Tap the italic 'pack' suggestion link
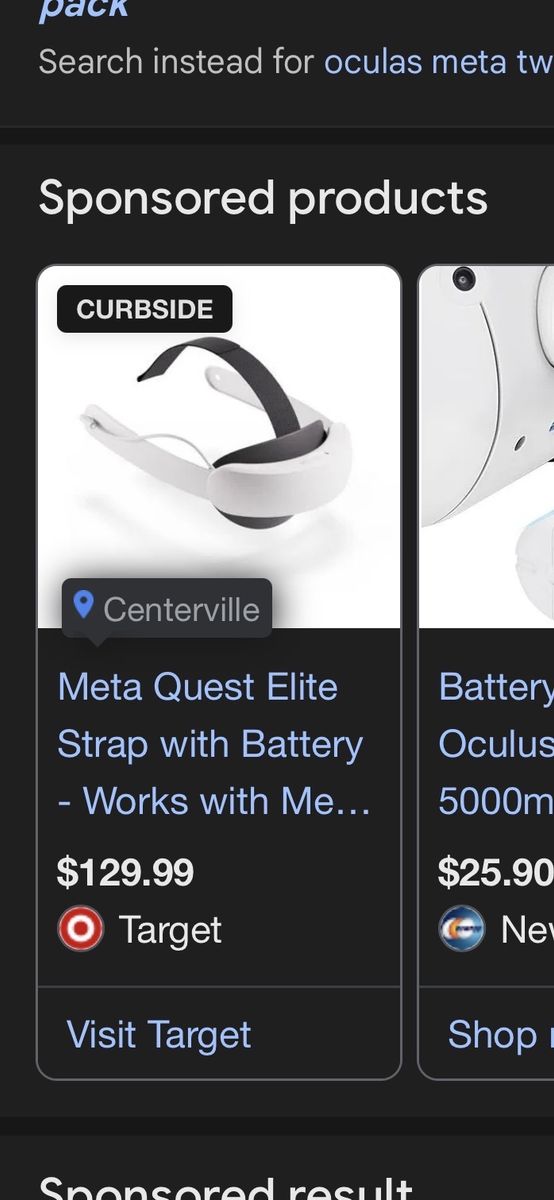This screenshot has height=1200, width=554. click(84, 9)
